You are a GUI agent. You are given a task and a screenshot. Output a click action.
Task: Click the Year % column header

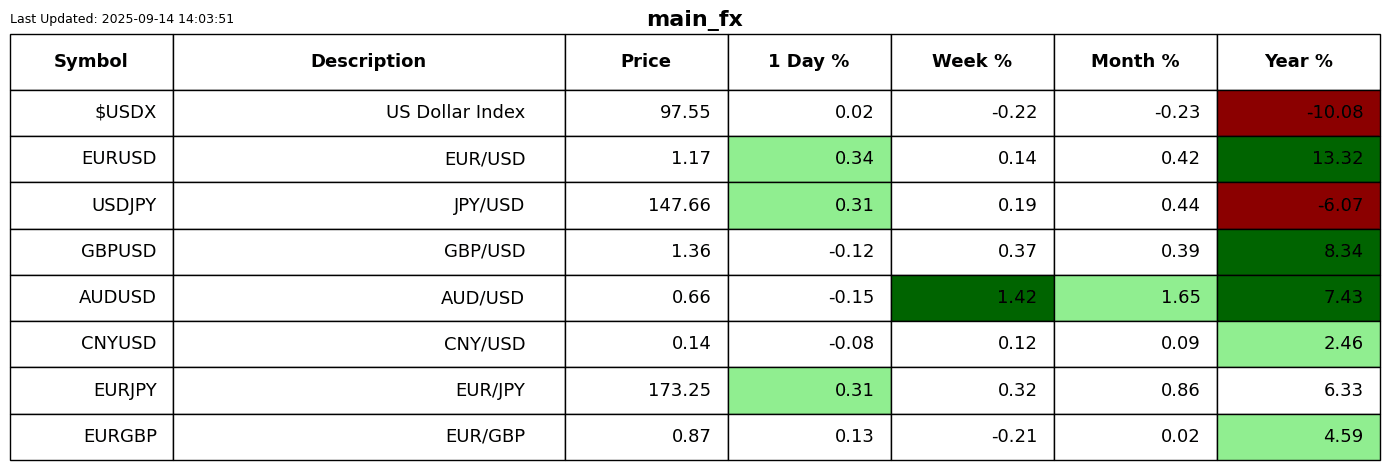tap(1298, 62)
